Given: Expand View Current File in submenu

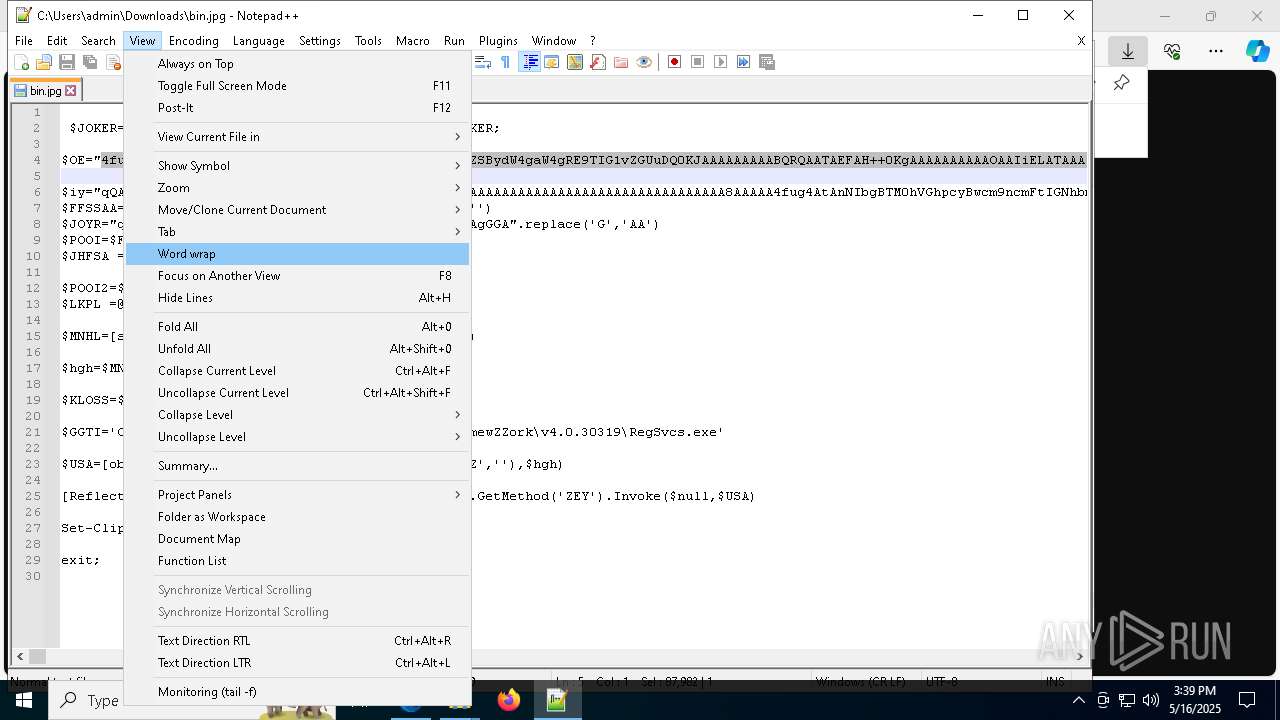Looking at the screenshot, I should [x=298, y=137].
